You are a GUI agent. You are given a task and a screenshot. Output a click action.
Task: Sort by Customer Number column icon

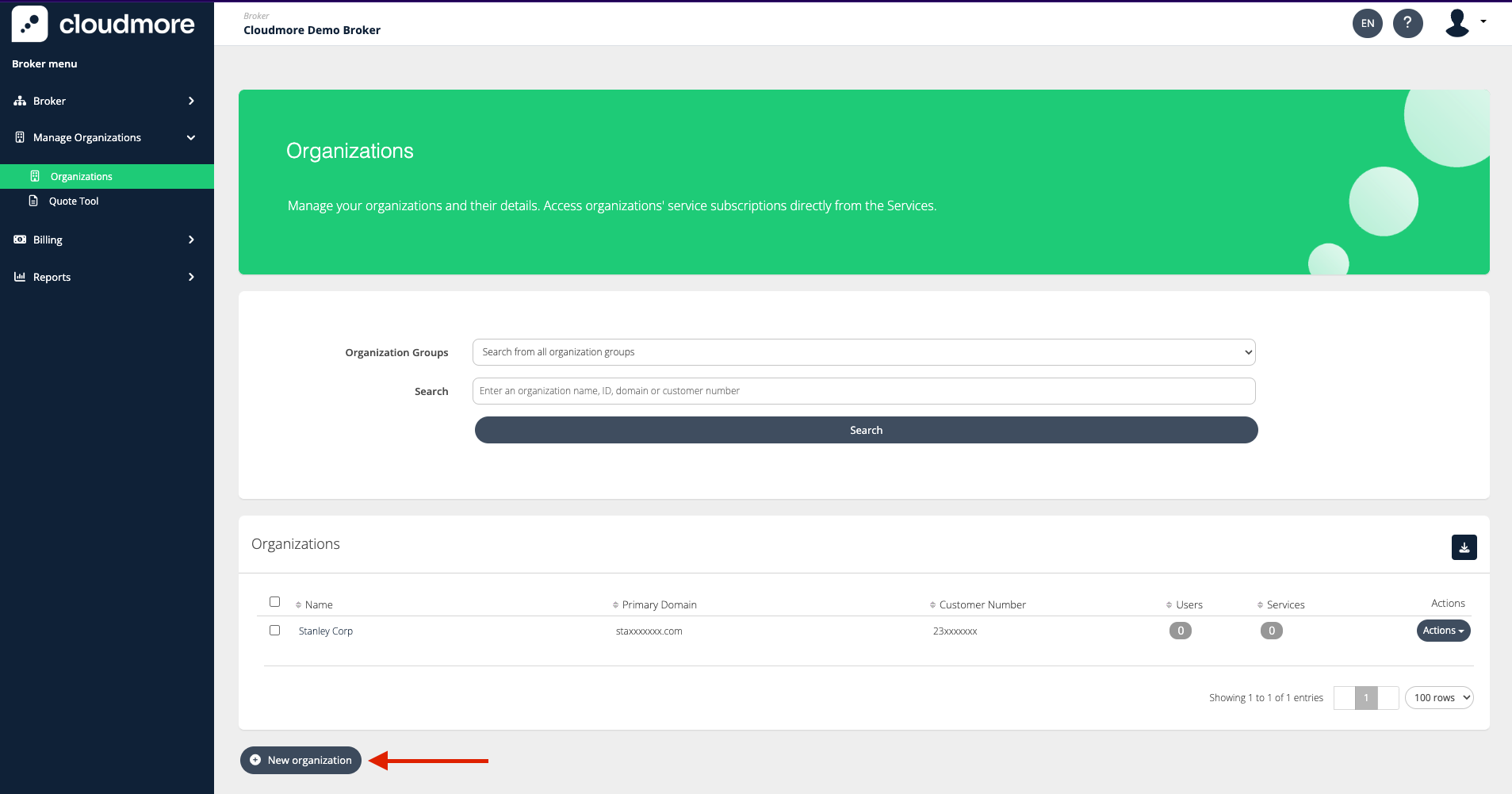(932, 605)
